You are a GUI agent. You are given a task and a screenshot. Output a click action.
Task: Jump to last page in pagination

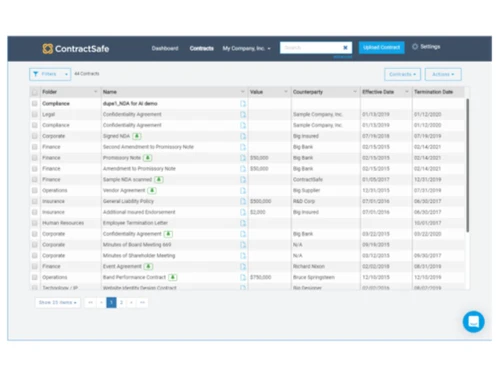pos(142,302)
